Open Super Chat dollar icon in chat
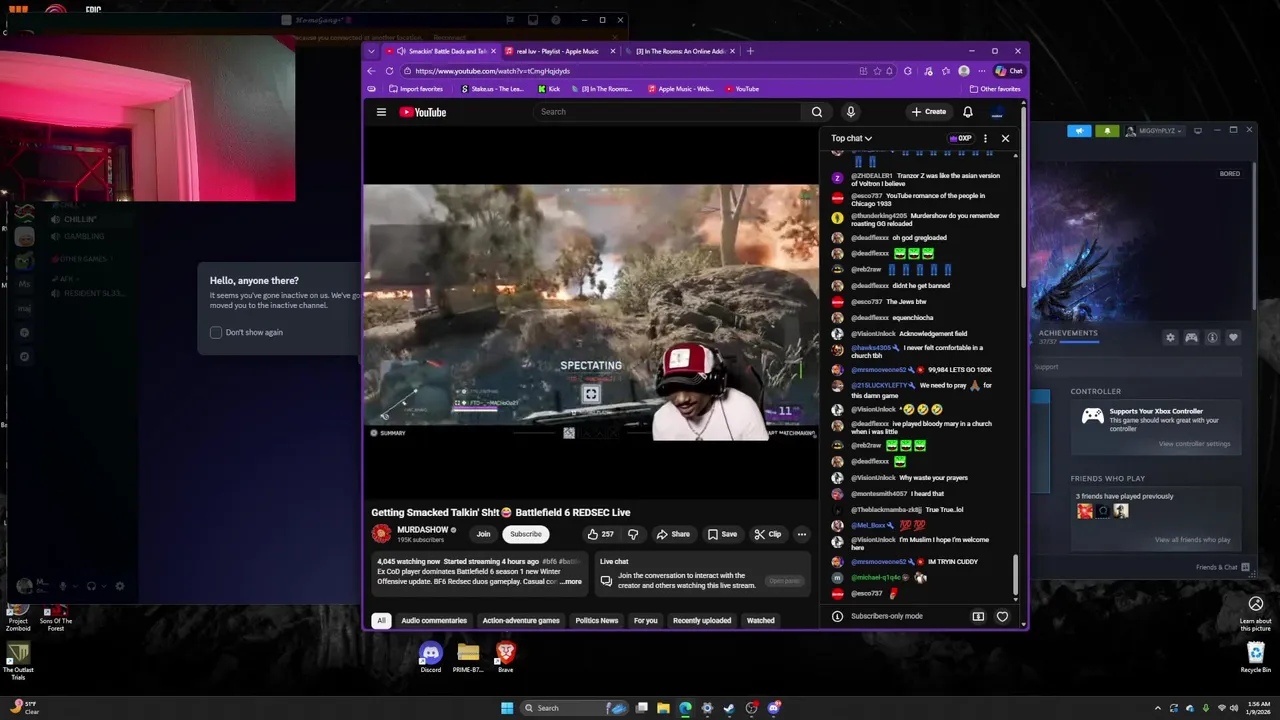Image resolution: width=1280 pixels, height=720 pixels. (x=978, y=616)
